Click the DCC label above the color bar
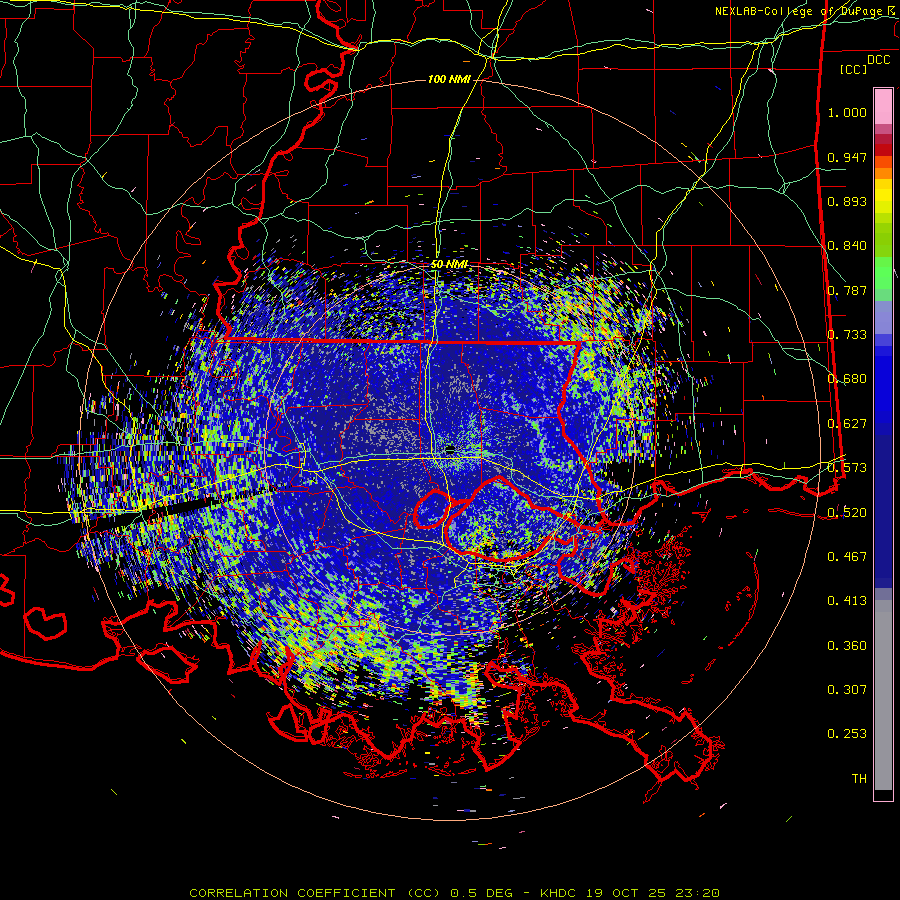The height and width of the screenshot is (900, 900). [878, 60]
